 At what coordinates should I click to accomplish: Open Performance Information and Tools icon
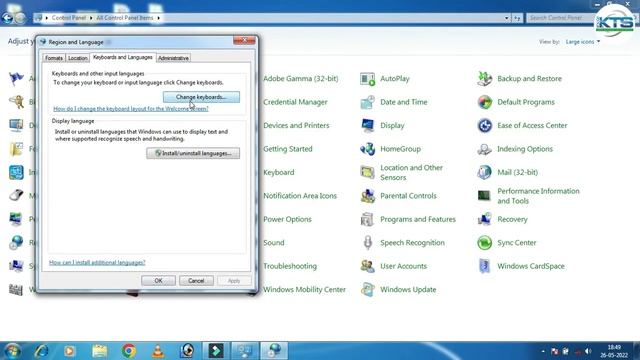tap(484, 196)
